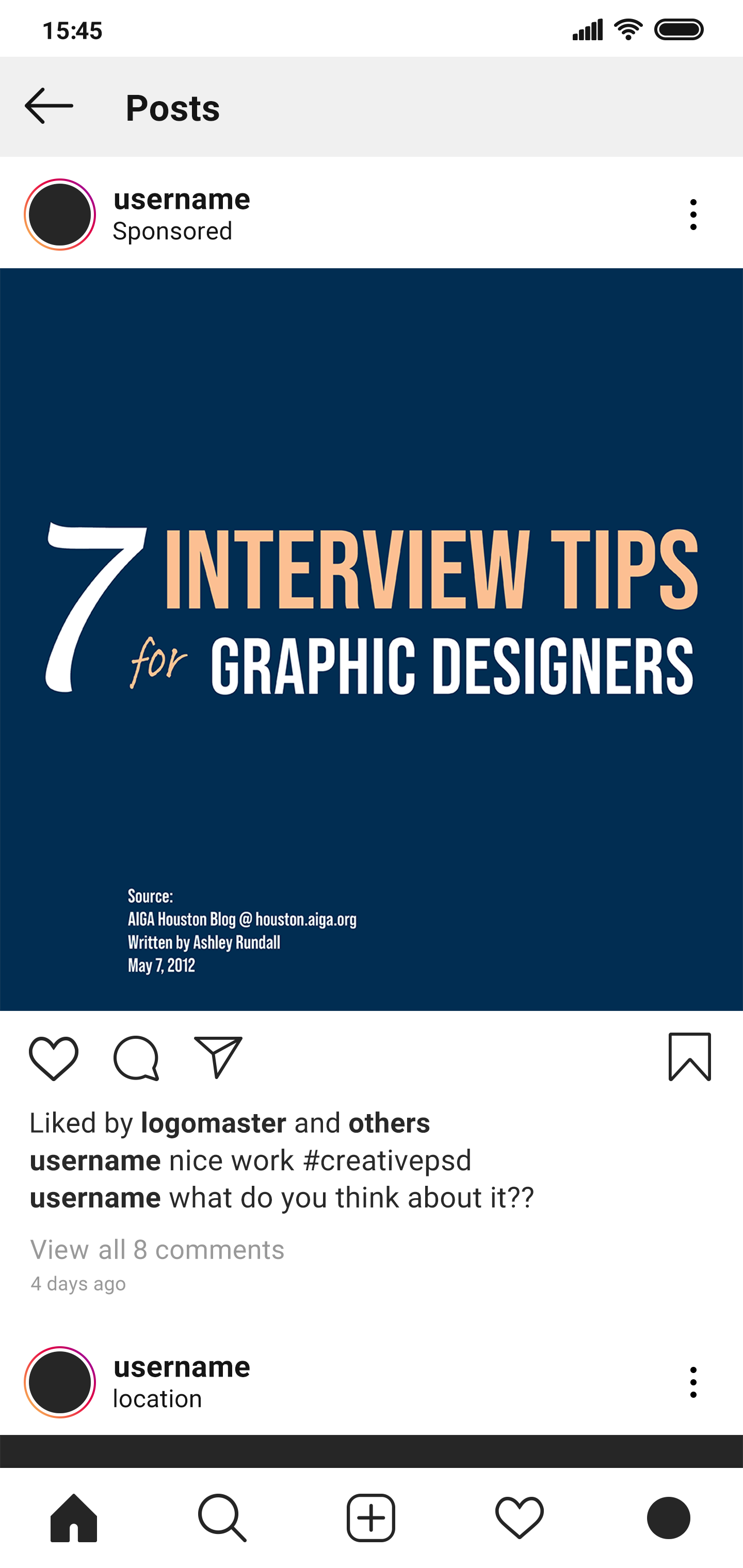Tap the back arrow next to Posts
Viewport: 743px width, 1568px height.
(x=49, y=106)
